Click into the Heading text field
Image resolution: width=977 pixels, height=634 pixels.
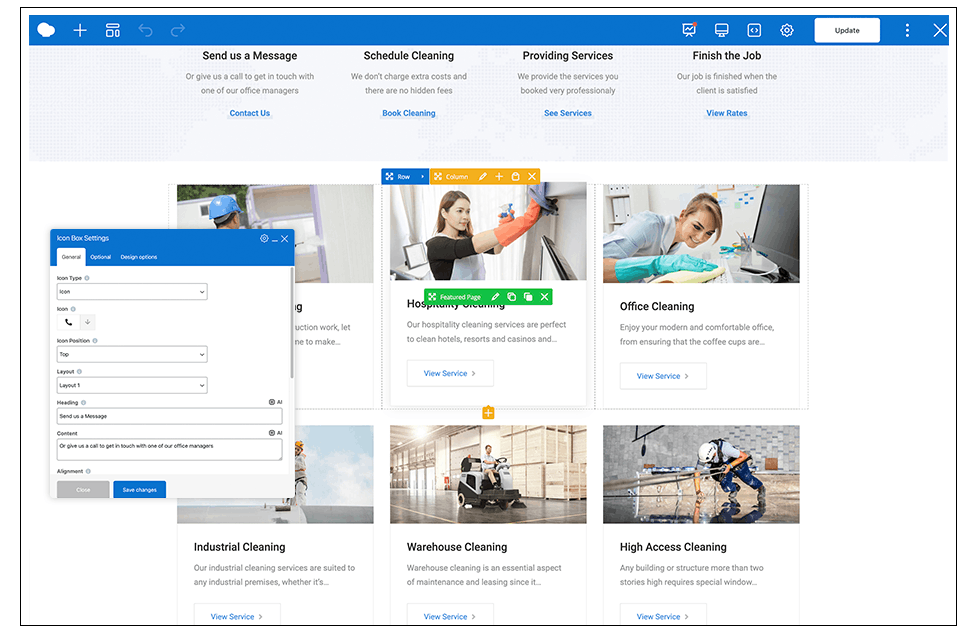click(x=169, y=416)
